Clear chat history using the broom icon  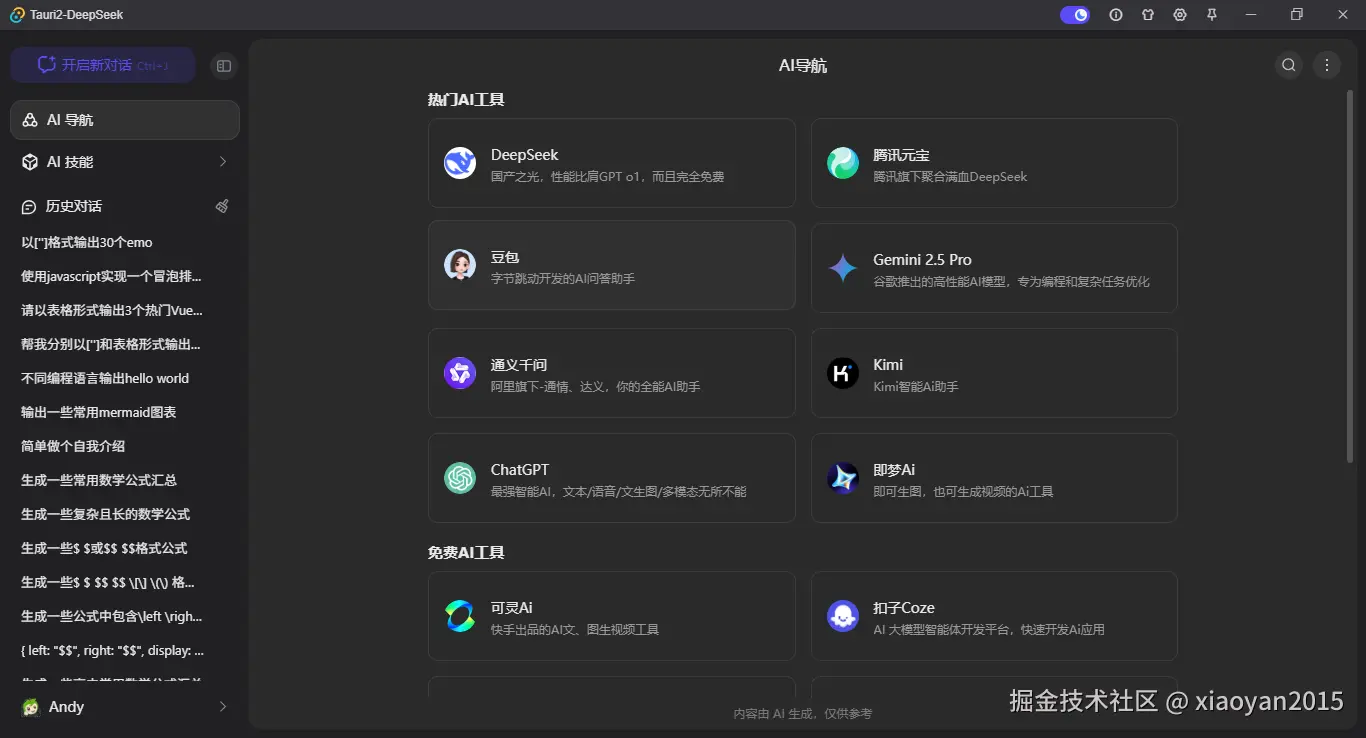222,206
